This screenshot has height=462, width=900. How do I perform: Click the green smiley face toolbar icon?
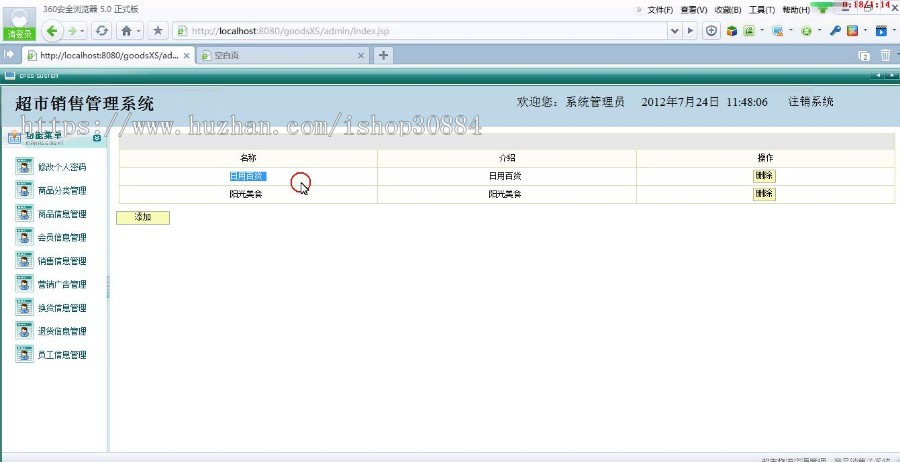pos(806,31)
